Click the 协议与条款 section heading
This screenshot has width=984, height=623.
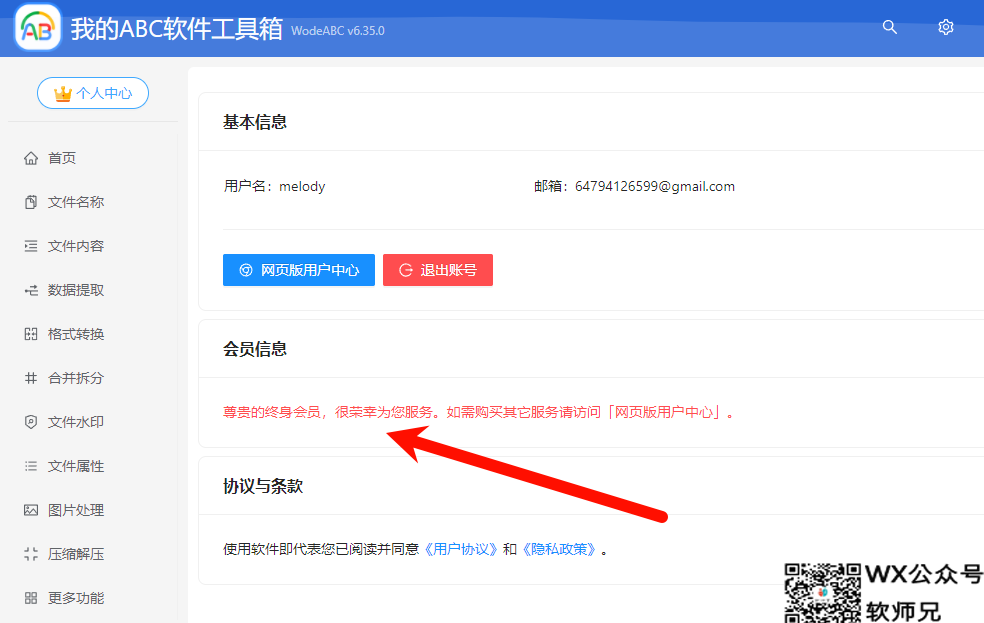pos(263,486)
